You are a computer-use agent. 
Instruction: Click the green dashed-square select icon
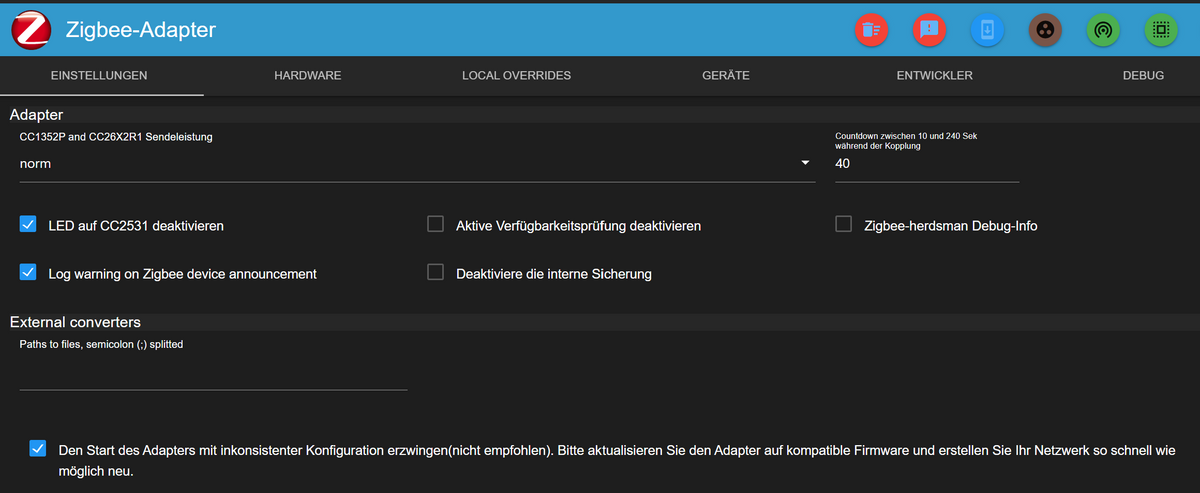click(1160, 30)
